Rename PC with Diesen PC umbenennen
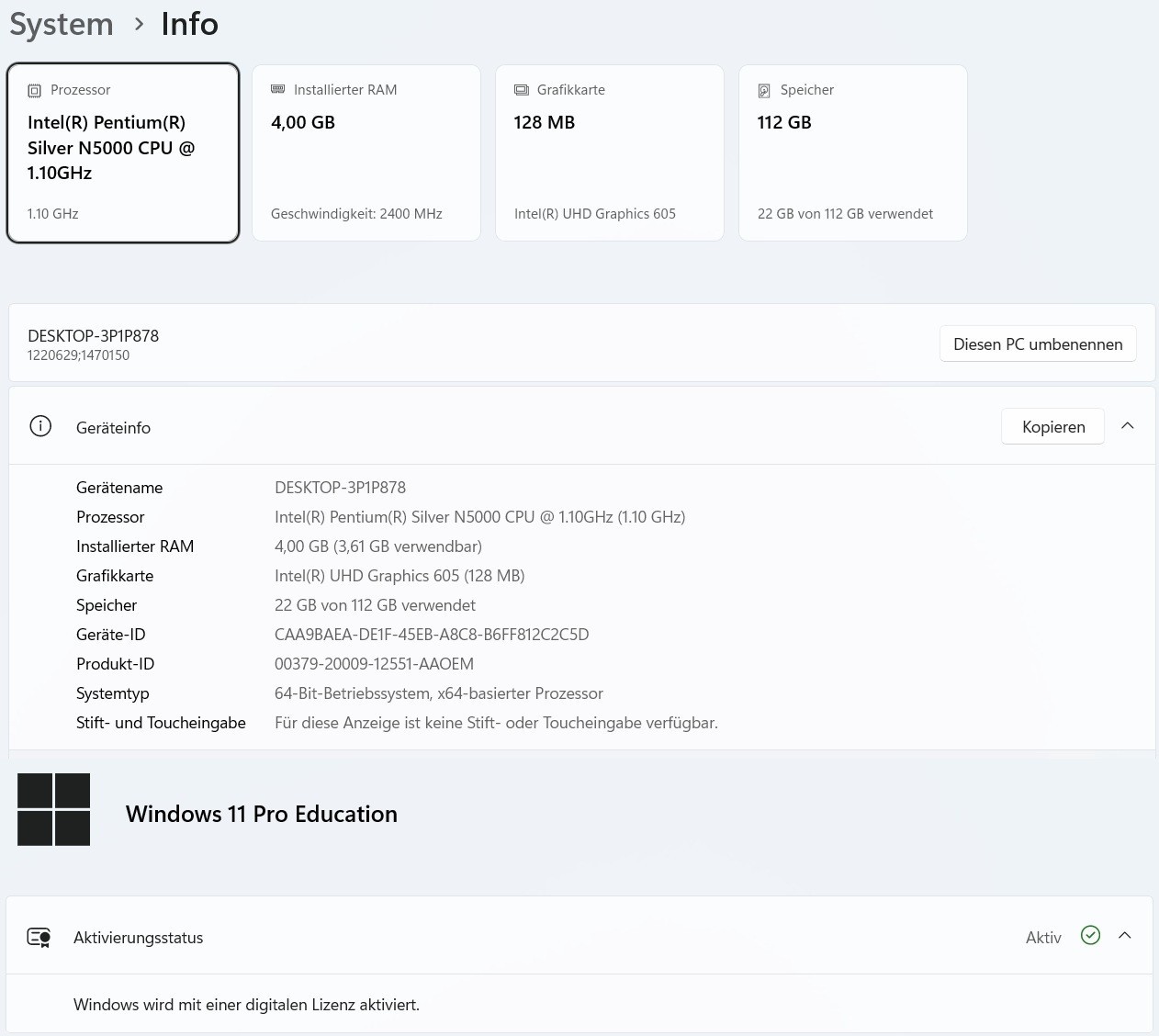1159x1036 pixels. coord(1038,343)
